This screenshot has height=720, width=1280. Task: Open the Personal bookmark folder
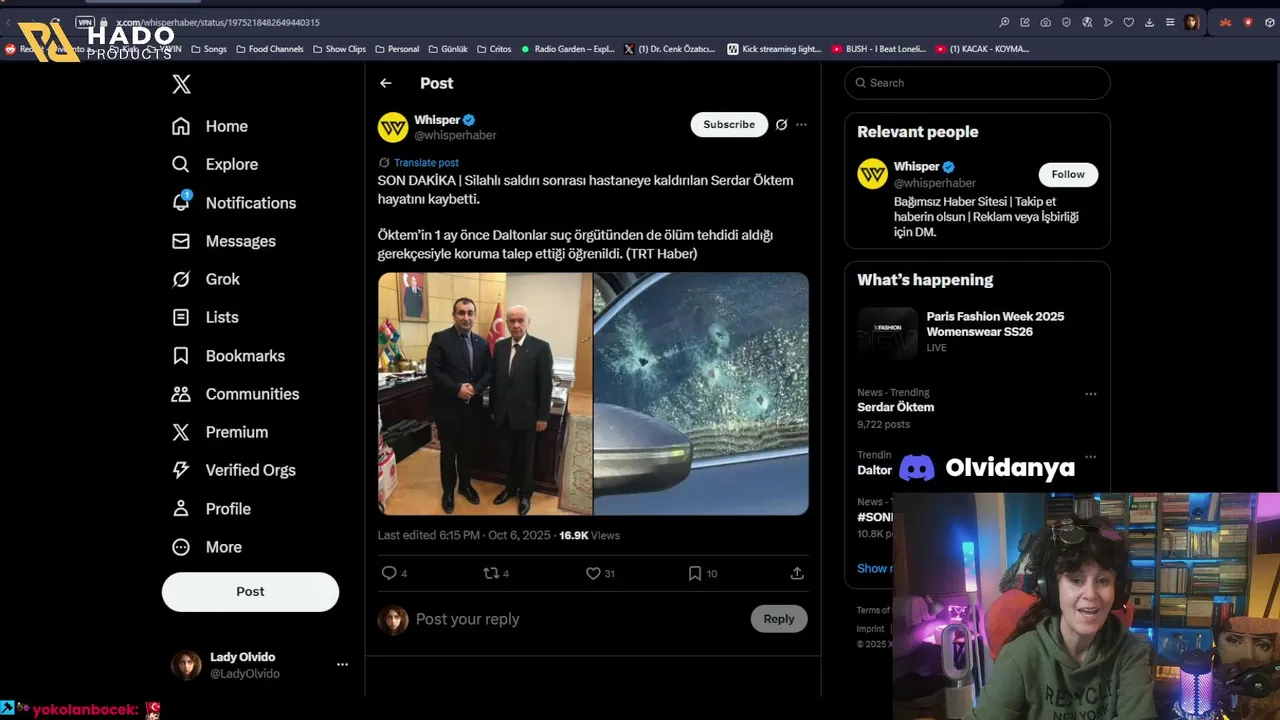pyautogui.click(x=397, y=49)
